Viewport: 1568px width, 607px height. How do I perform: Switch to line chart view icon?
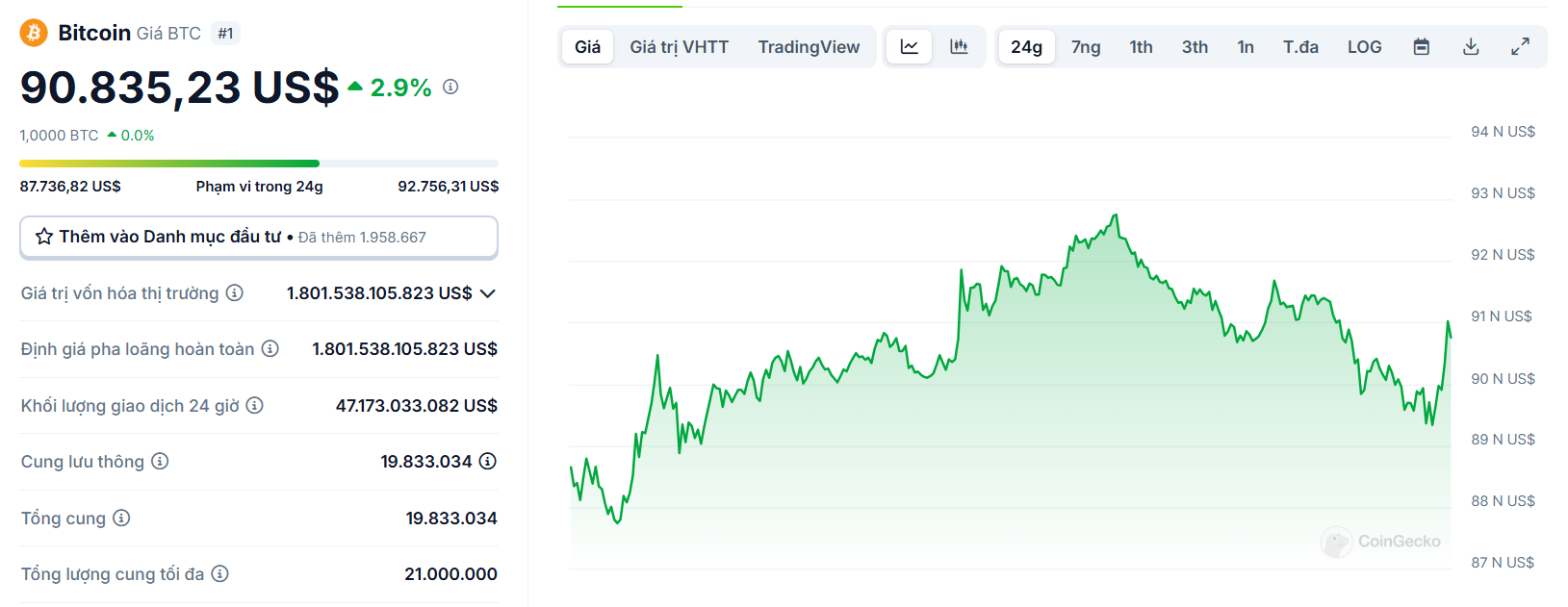910,46
